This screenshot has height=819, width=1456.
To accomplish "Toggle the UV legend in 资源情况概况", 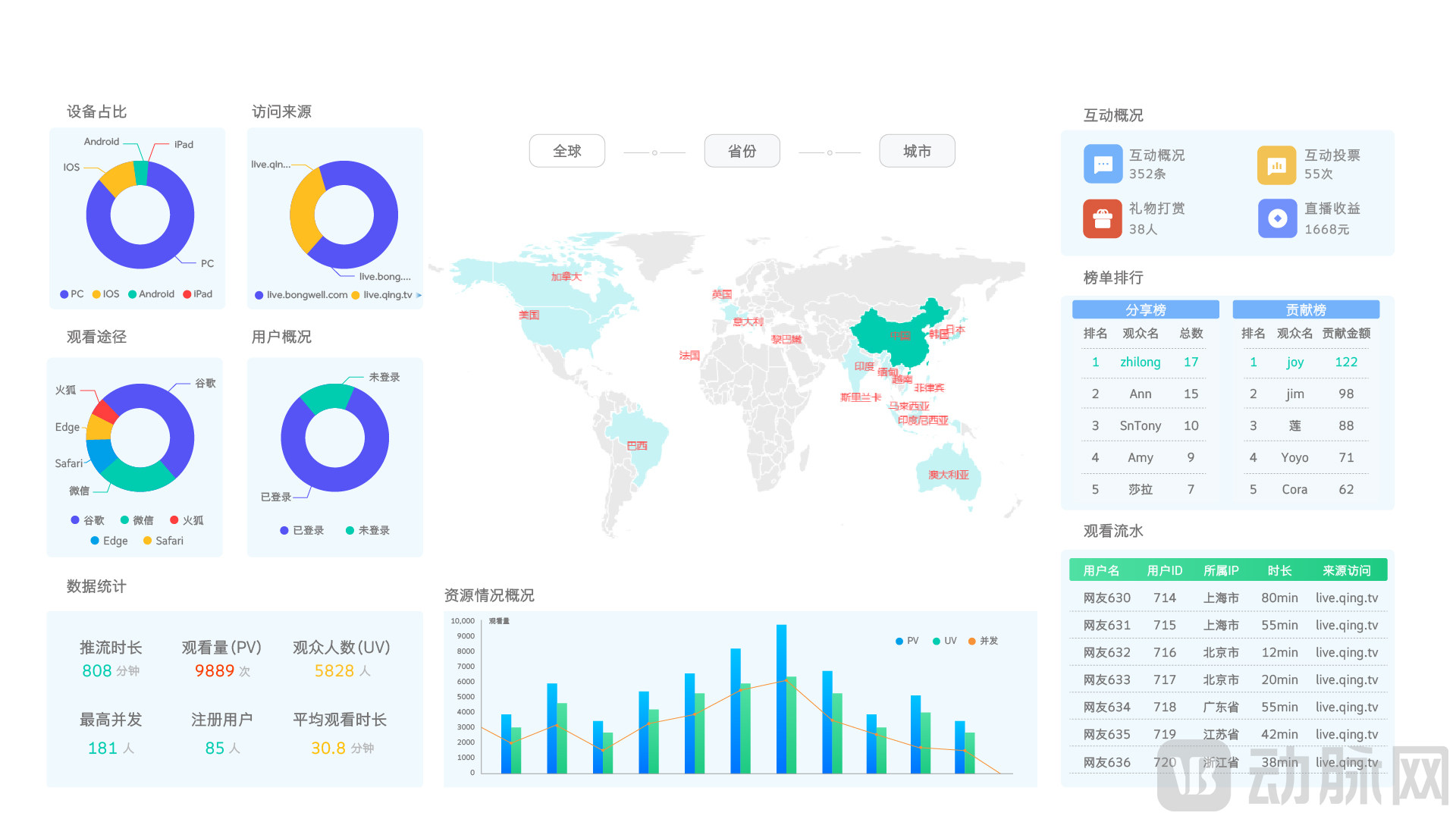I will [x=945, y=641].
